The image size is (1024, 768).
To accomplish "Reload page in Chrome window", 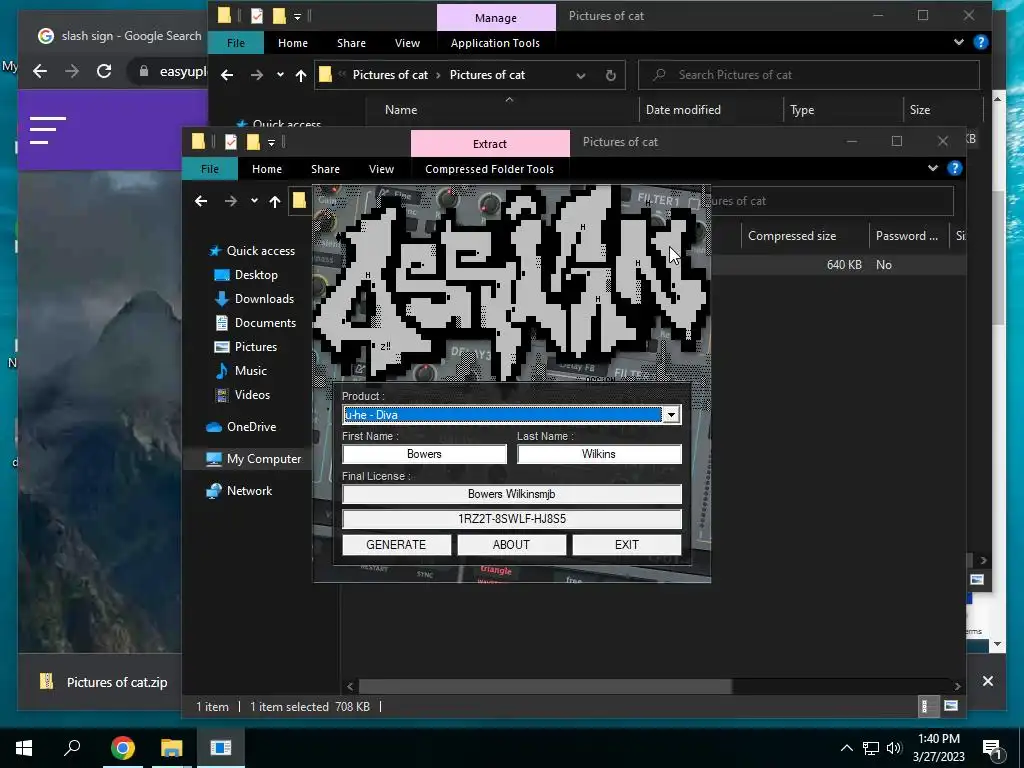I will tap(104, 71).
